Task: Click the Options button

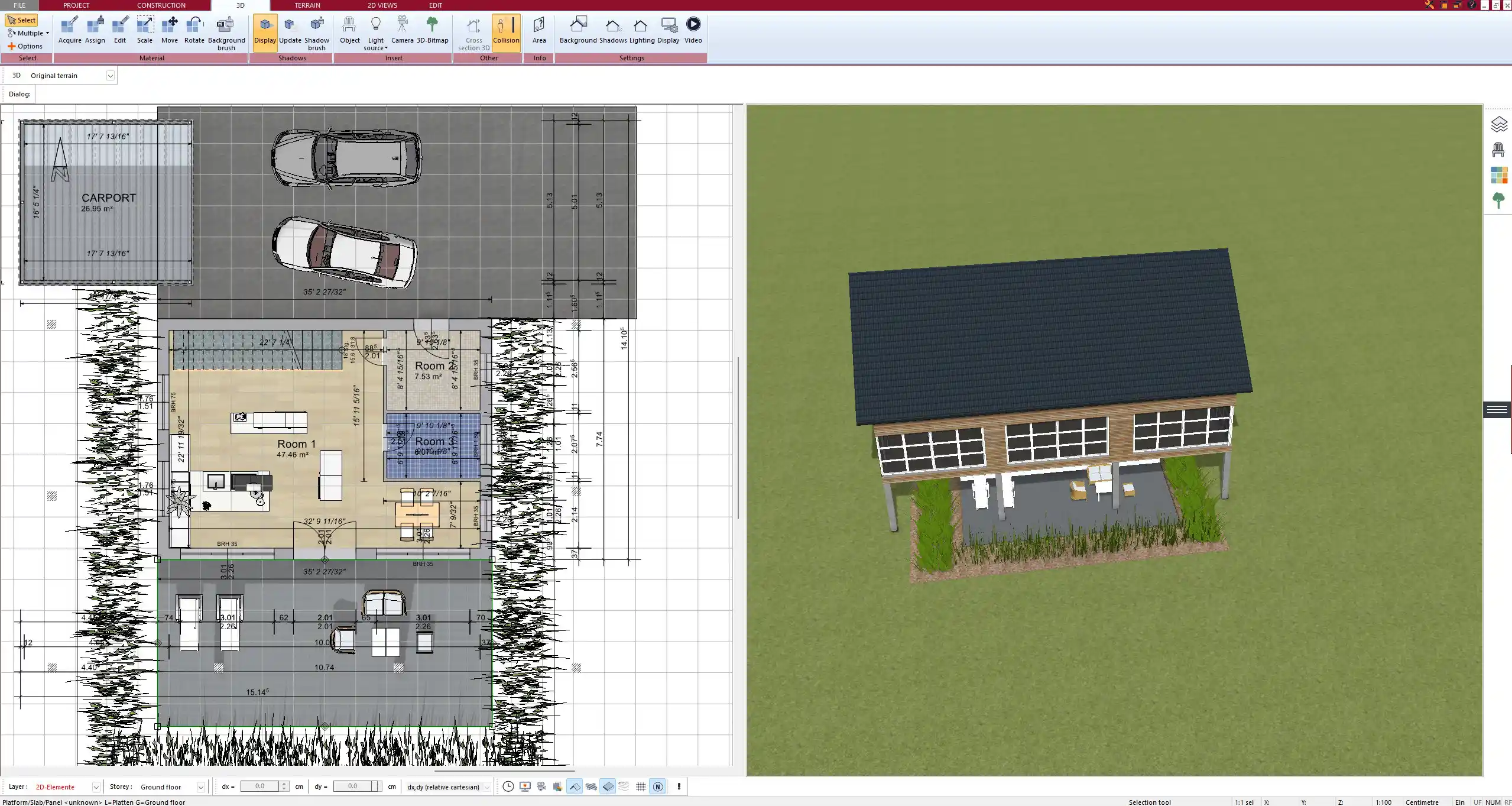Action: [x=25, y=46]
